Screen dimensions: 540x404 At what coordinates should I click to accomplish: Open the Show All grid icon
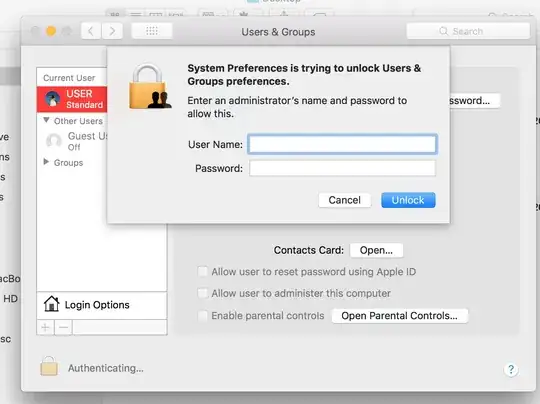click(x=152, y=31)
